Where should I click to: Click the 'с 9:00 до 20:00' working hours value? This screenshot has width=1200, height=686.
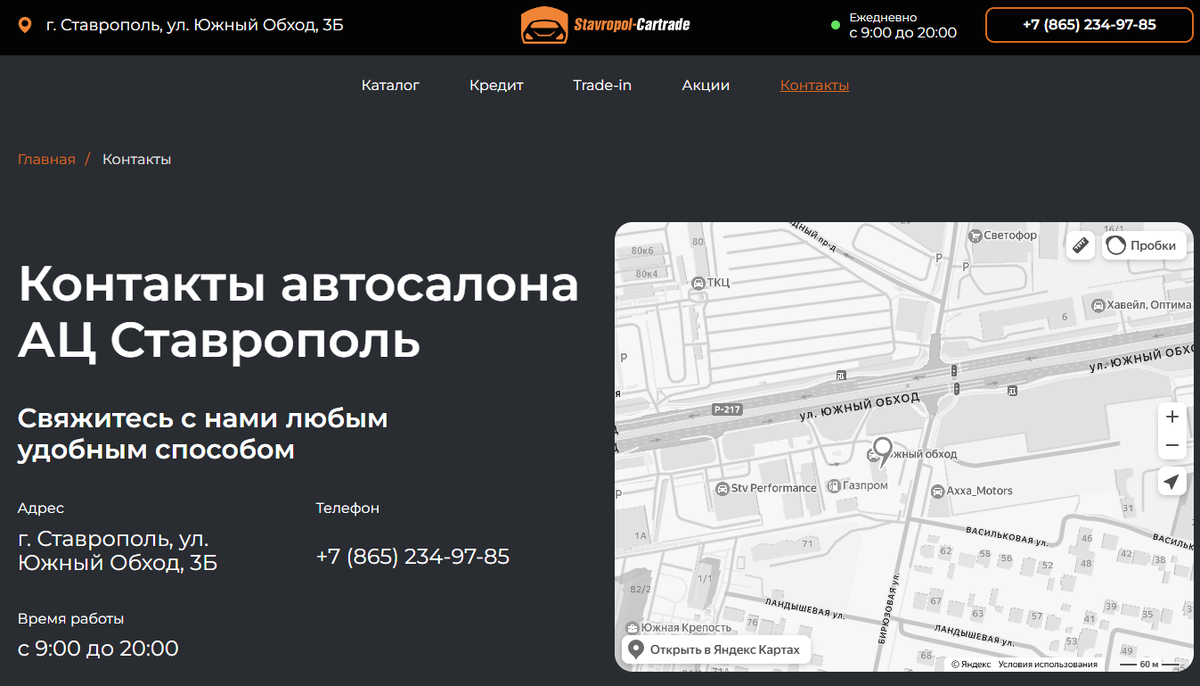click(x=98, y=648)
